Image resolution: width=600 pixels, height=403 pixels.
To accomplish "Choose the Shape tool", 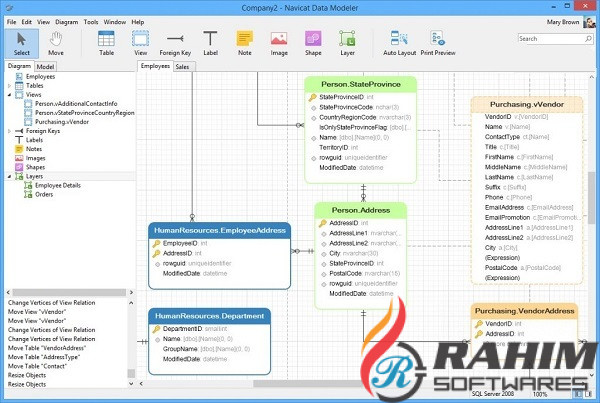I will [313, 44].
